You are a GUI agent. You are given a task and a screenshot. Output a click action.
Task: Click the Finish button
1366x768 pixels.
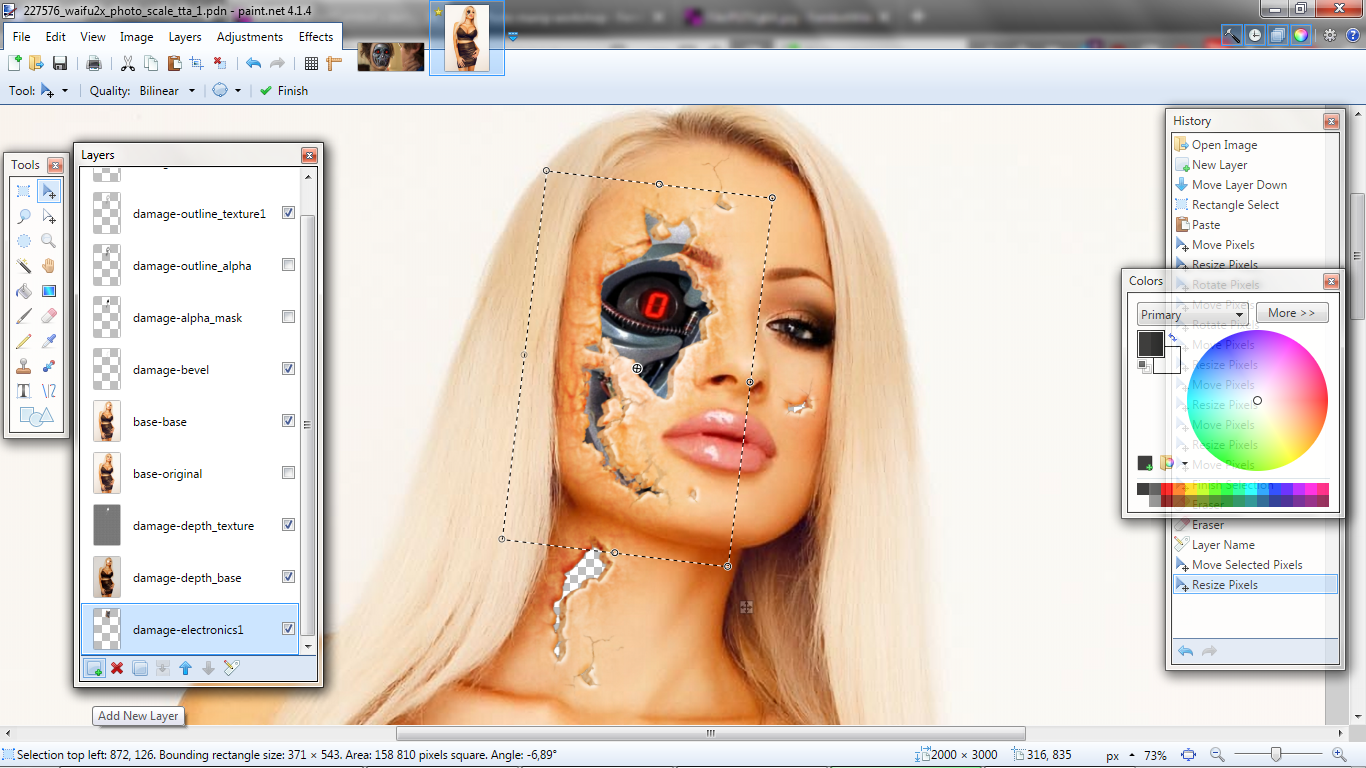pos(283,91)
